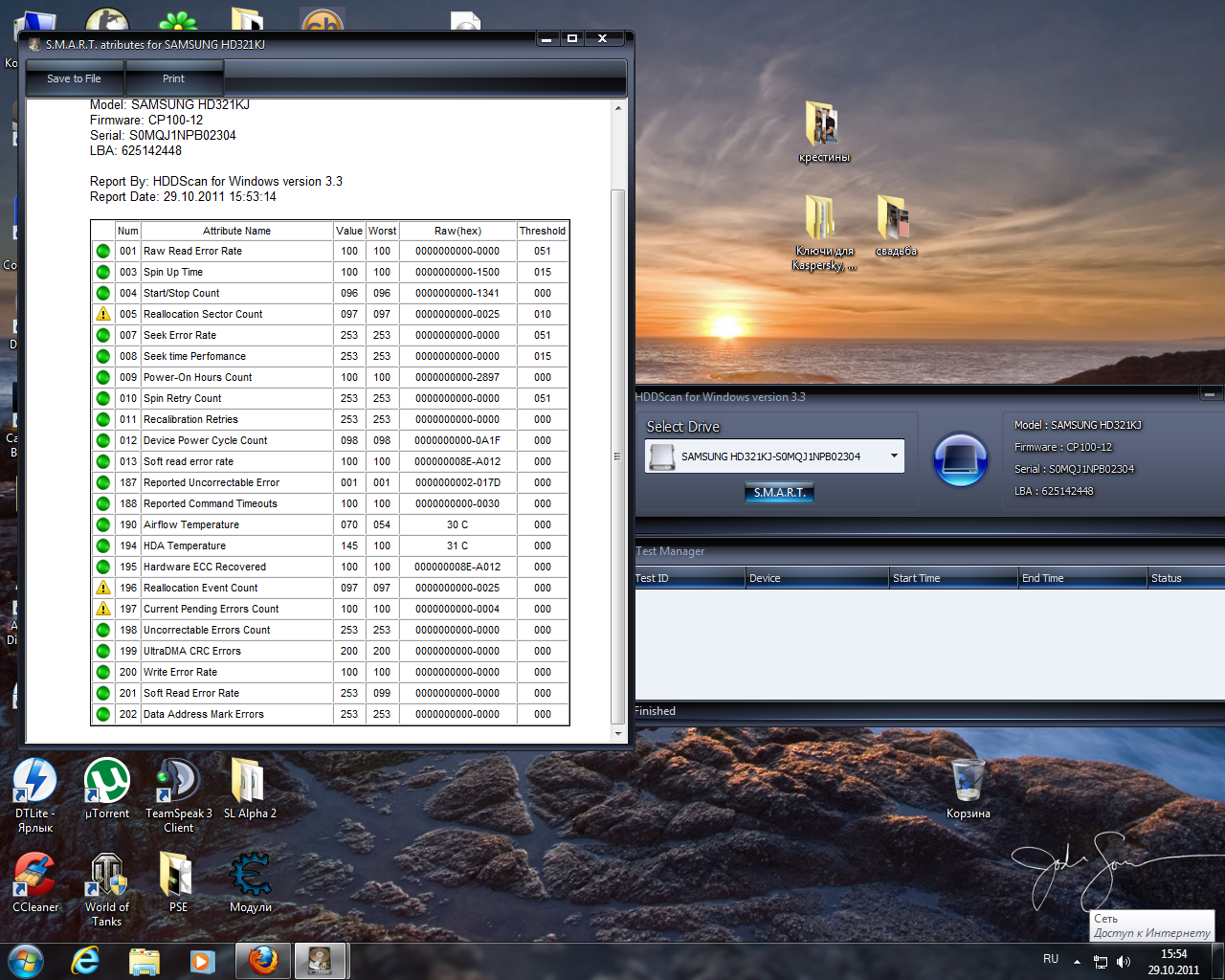Click the RU language indicator

click(x=1051, y=959)
